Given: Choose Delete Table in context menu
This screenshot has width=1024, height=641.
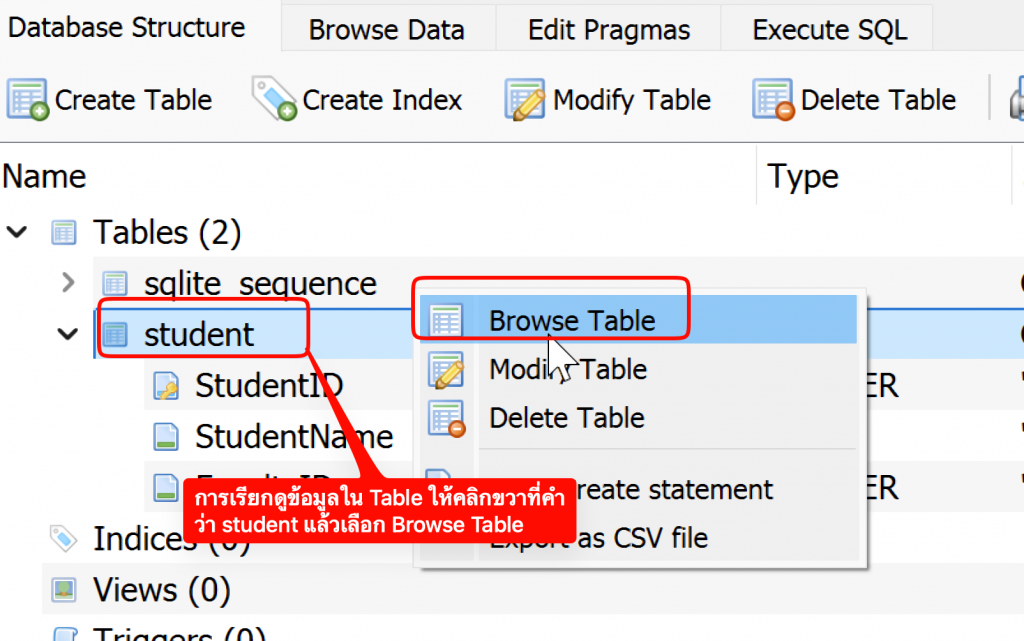Looking at the screenshot, I should click(566, 418).
